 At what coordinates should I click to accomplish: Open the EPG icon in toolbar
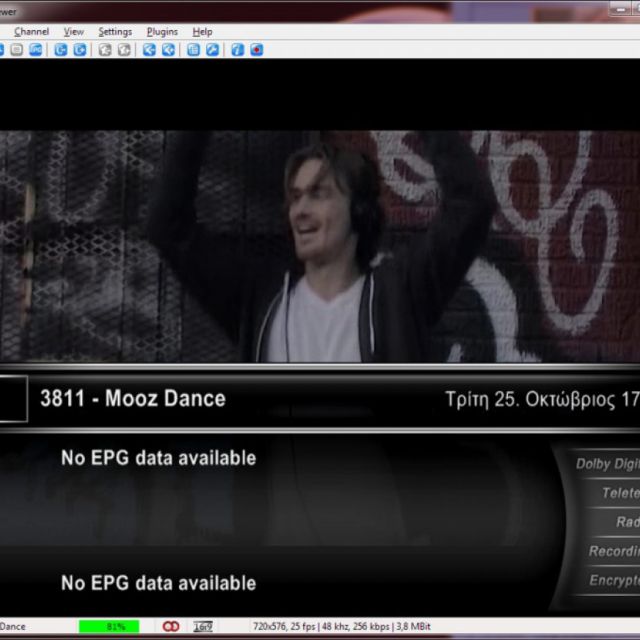coord(36,49)
